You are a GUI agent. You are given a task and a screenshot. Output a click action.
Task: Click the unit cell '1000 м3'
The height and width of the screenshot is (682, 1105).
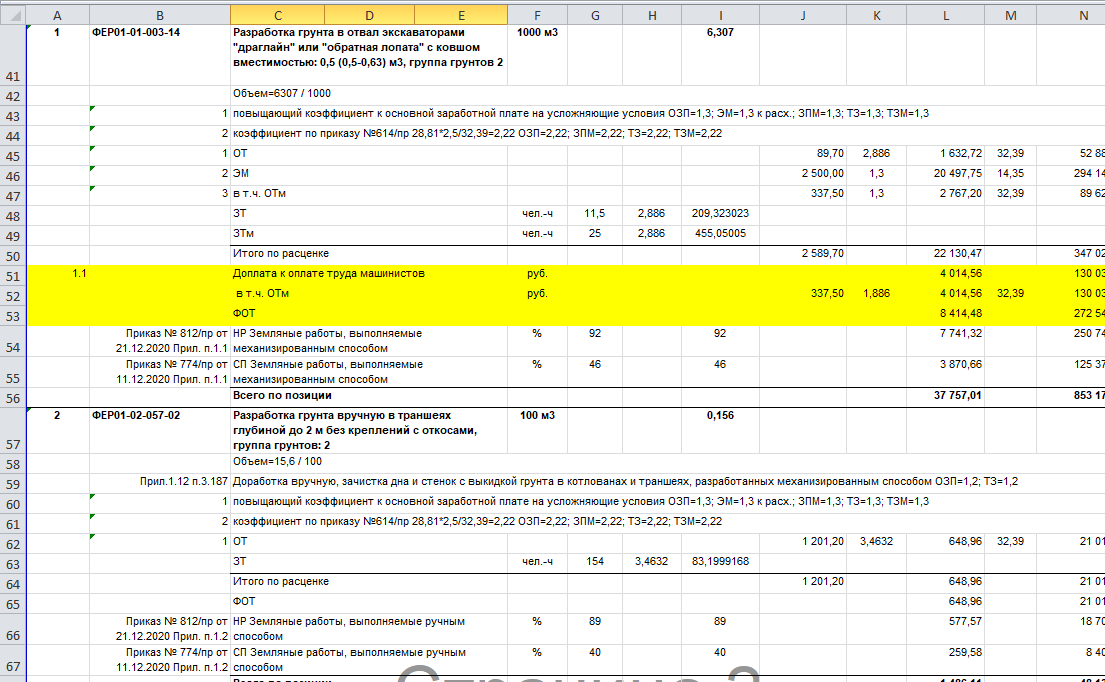(537, 32)
